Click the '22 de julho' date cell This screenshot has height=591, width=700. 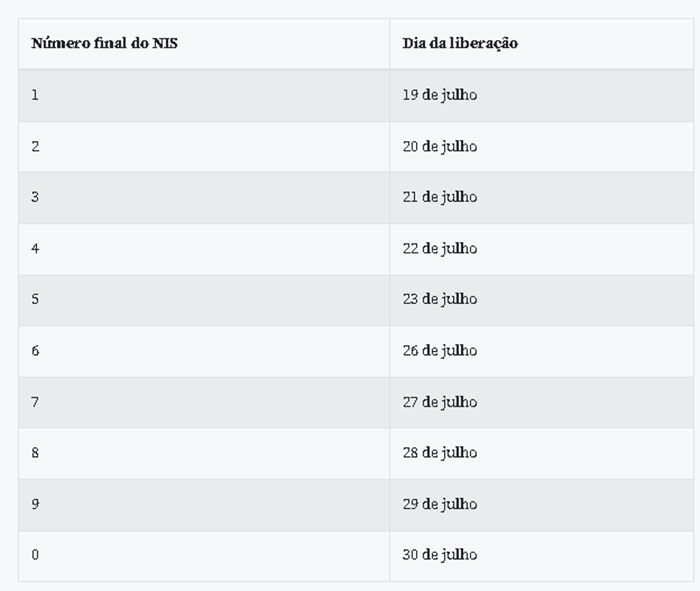point(440,248)
